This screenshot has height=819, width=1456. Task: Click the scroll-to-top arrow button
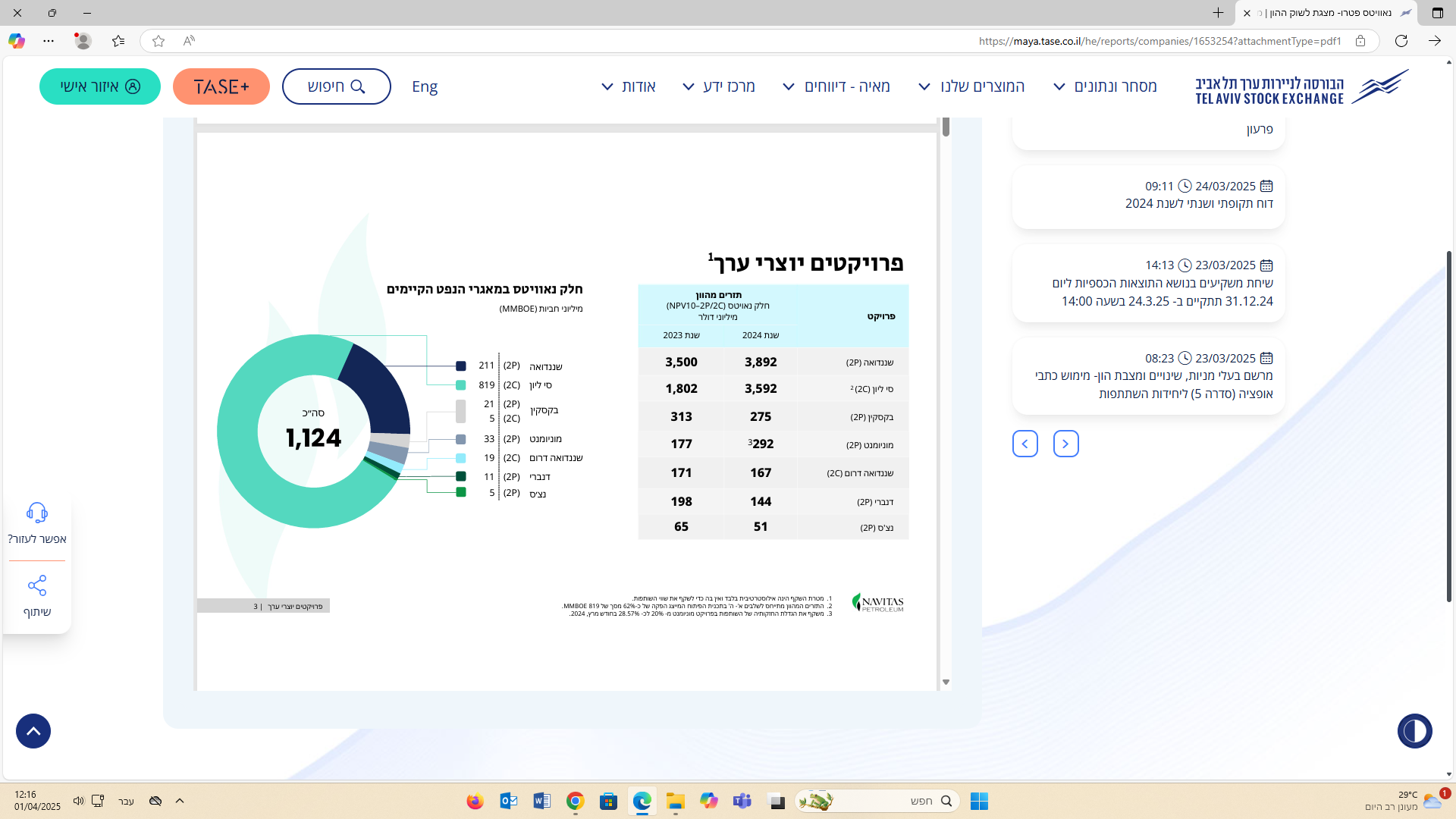[x=33, y=731]
